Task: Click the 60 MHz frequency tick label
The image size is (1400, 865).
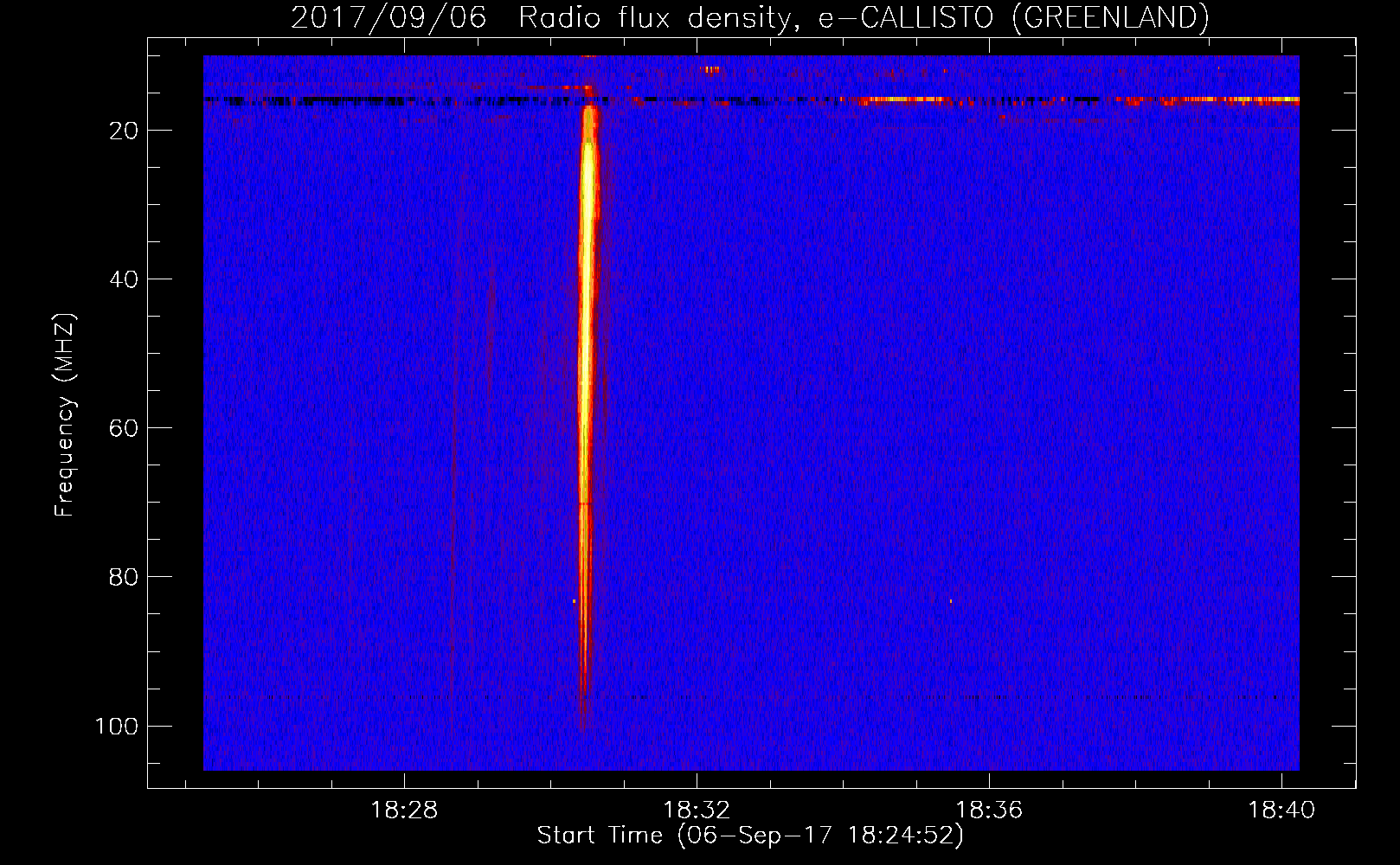Action: (x=124, y=428)
